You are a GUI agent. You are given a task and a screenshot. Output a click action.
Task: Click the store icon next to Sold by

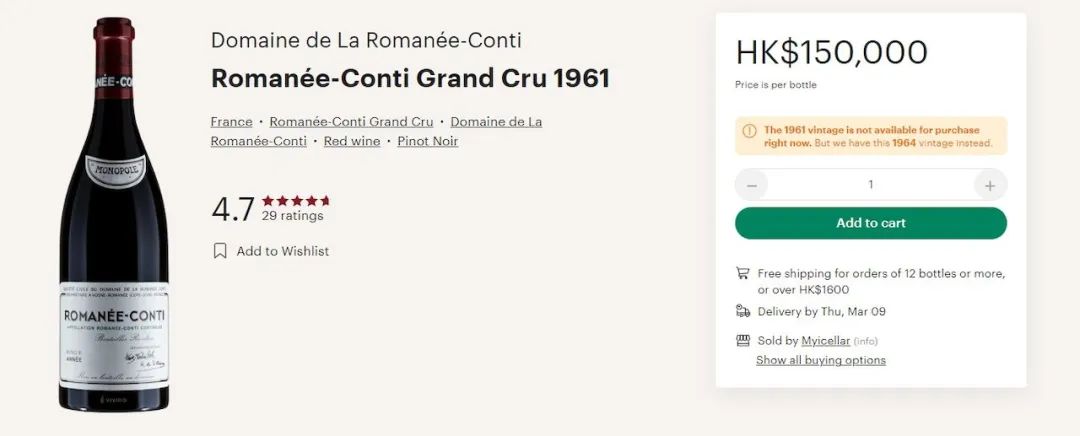click(x=743, y=340)
